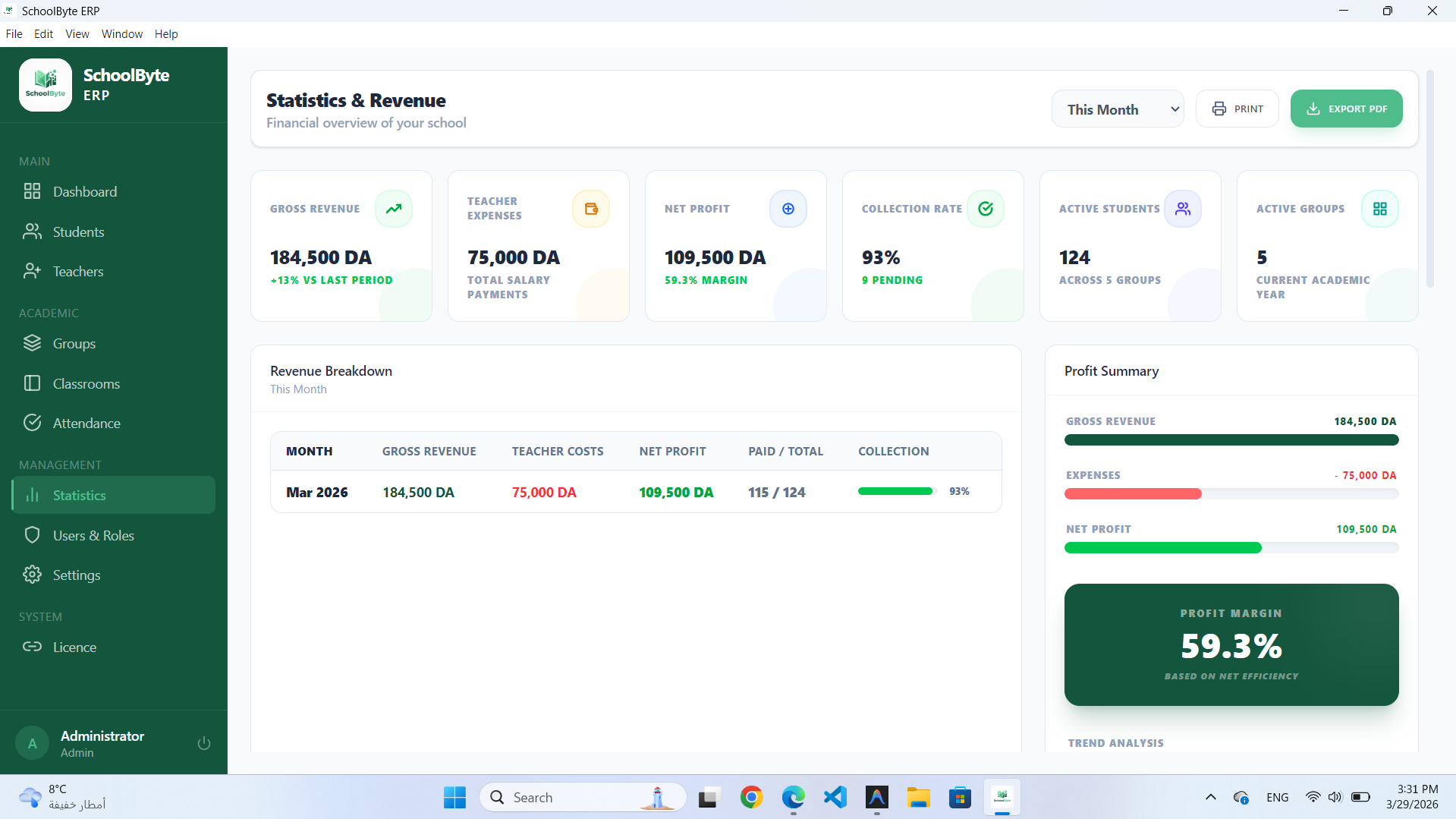Open the File menu
The image size is (1456, 819).
(14, 34)
